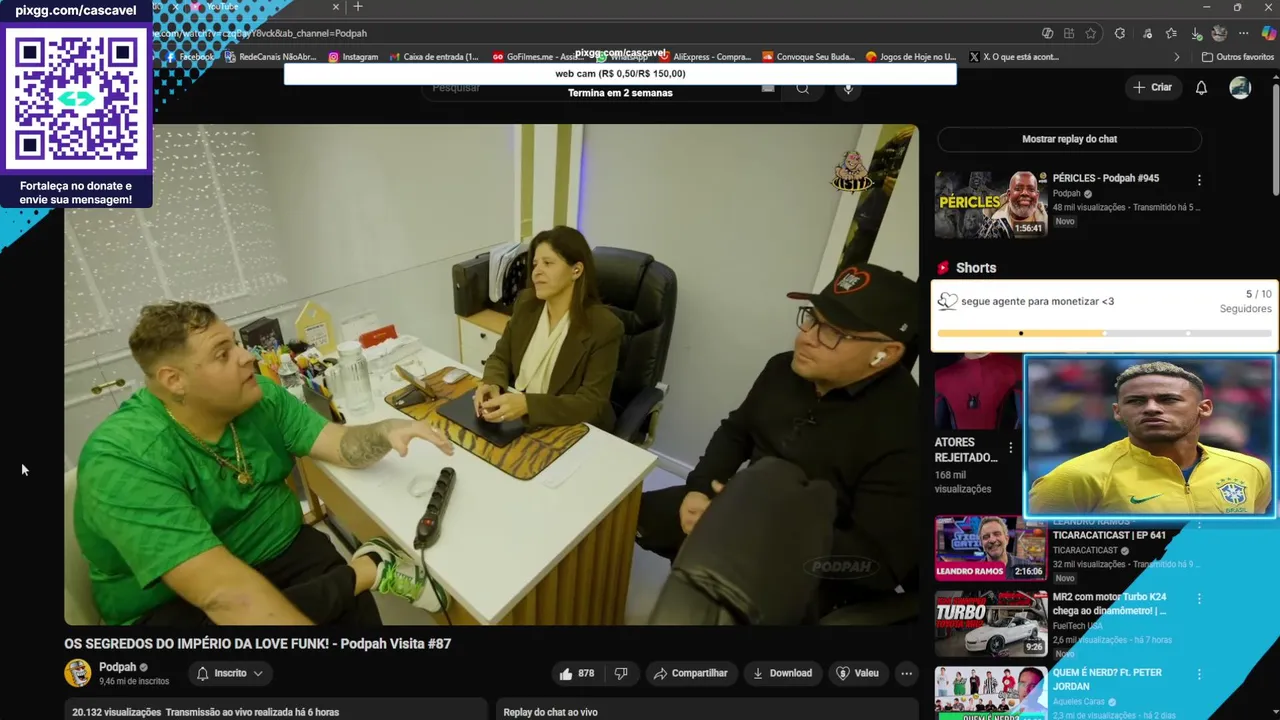Open Outros favoritos folder
Screen dimensions: 1280x720
click(x=1237, y=57)
